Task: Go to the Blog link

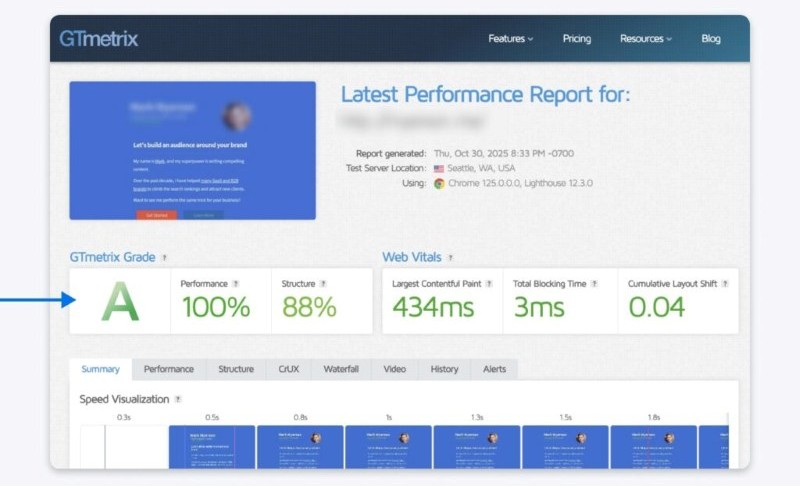Action: pyautogui.click(x=711, y=39)
